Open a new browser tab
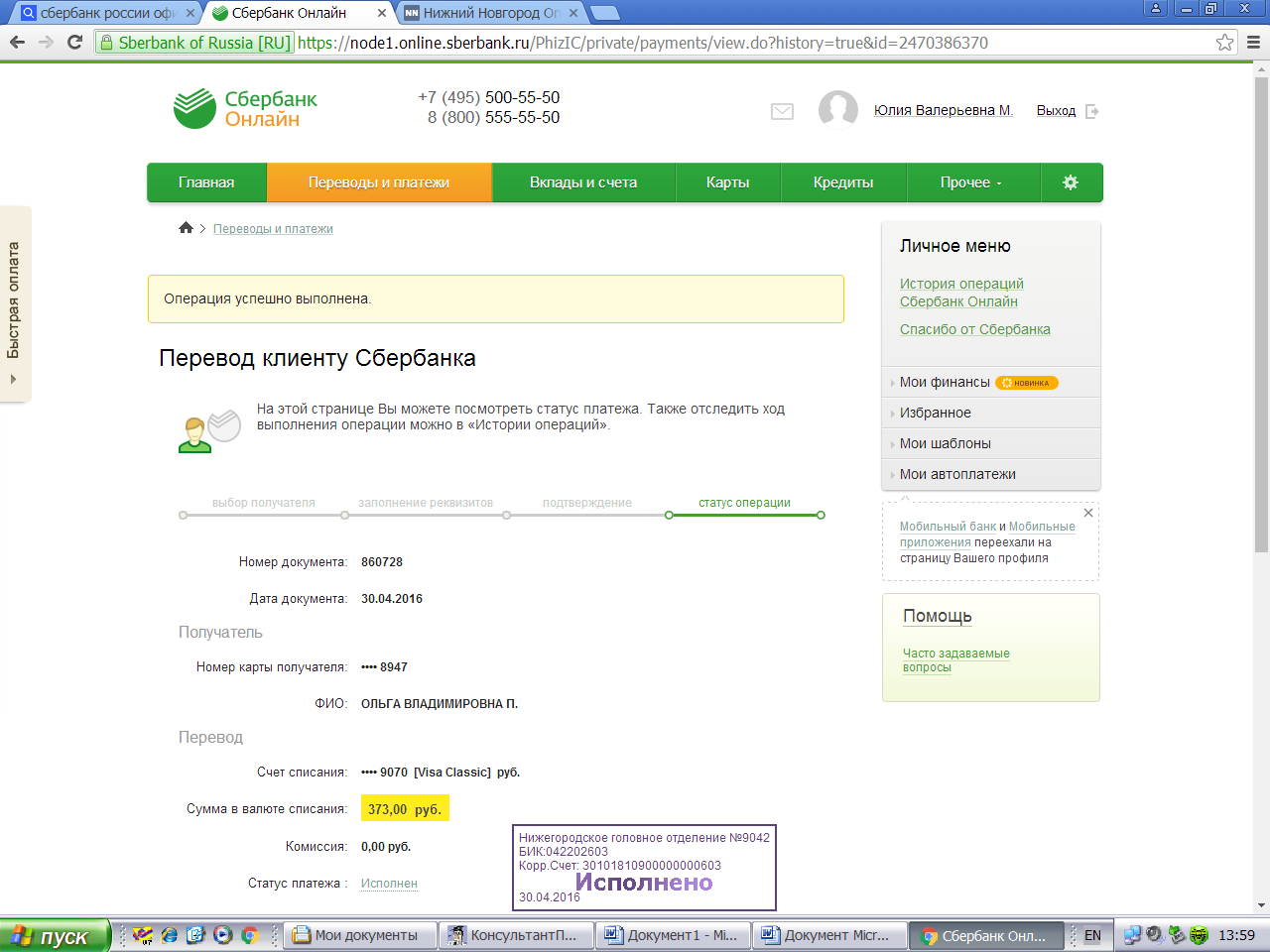 pos(605,13)
